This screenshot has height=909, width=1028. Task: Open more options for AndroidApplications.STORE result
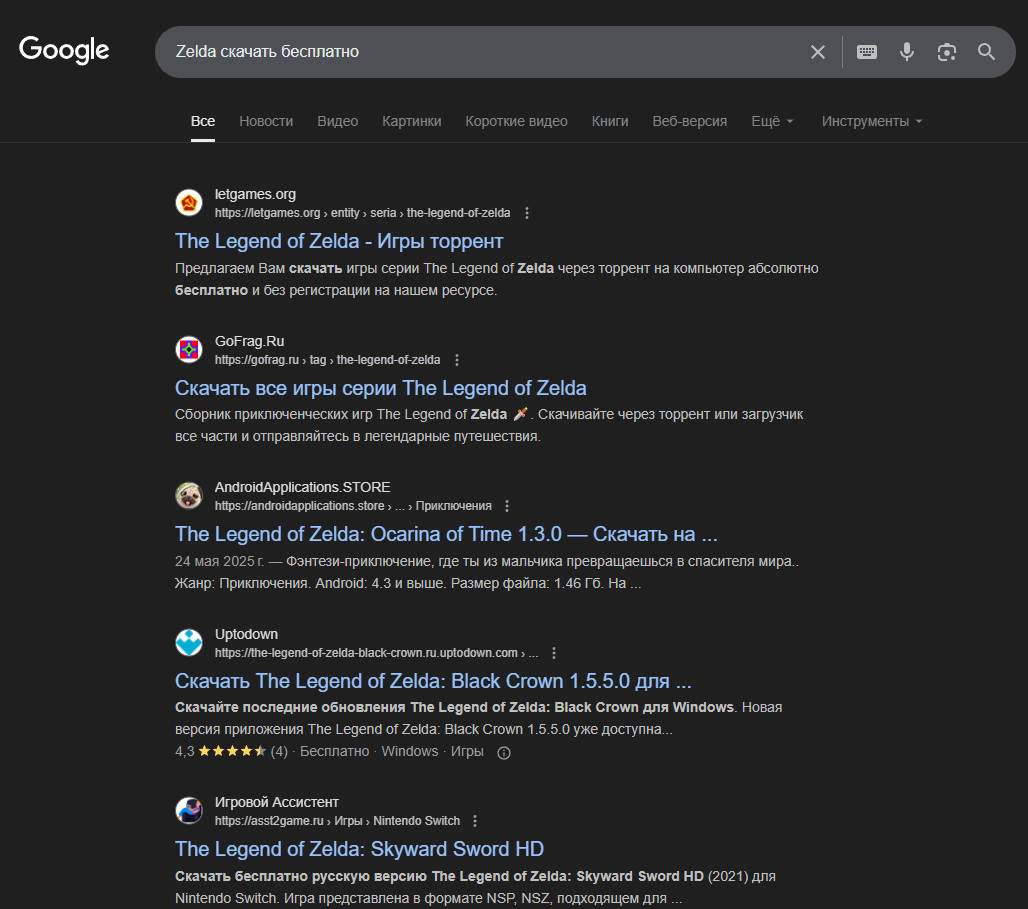(507, 506)
